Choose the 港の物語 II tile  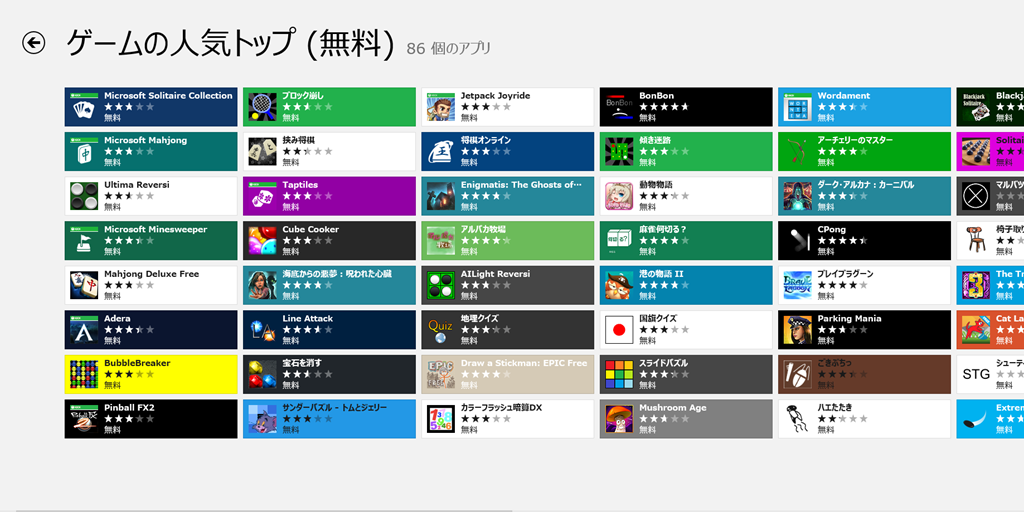pyautogui.click(x=686, y=285)
